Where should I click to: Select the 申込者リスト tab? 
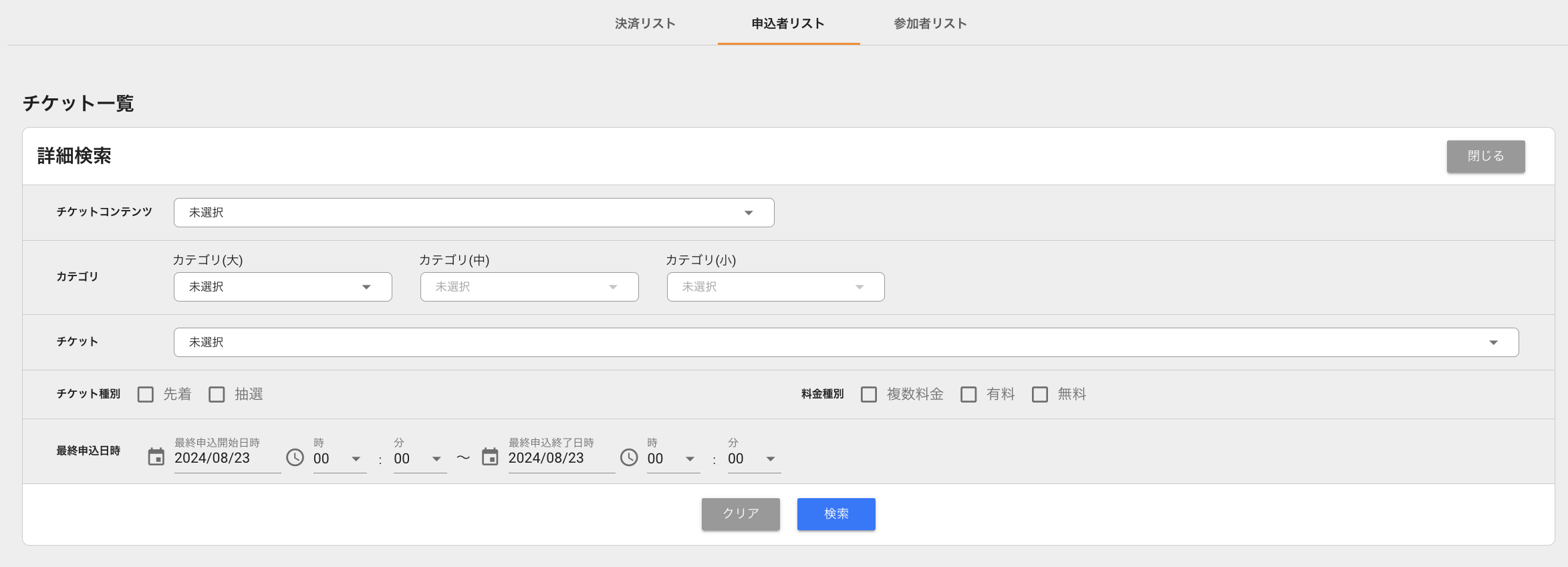coord(789,23)
